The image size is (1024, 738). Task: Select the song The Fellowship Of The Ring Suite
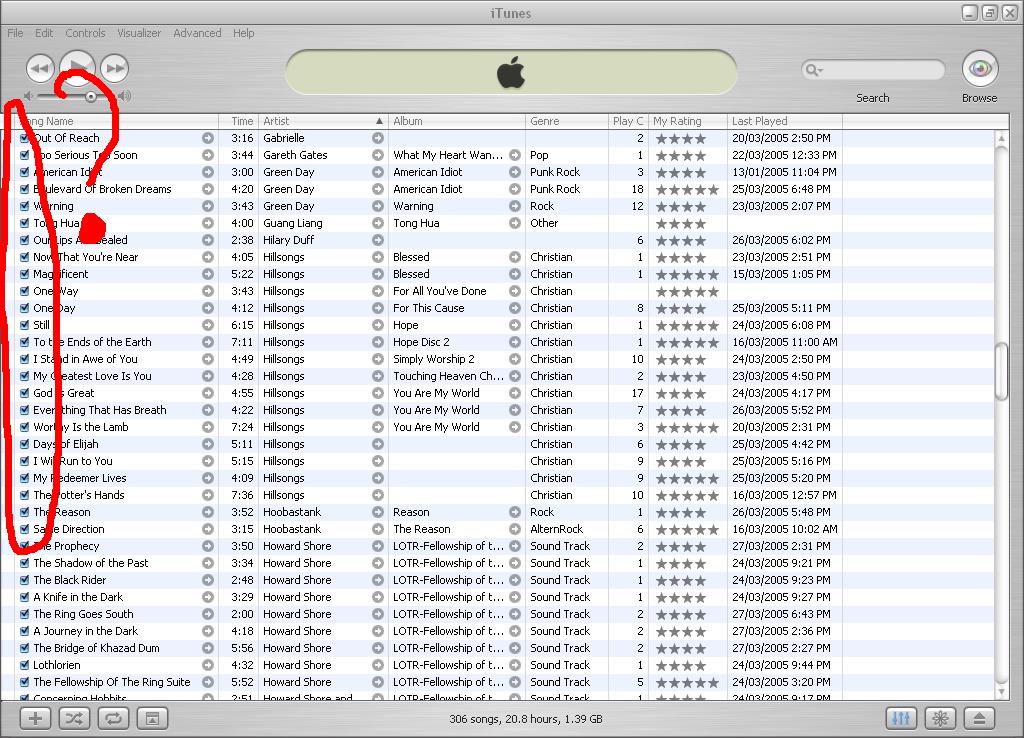112,682
